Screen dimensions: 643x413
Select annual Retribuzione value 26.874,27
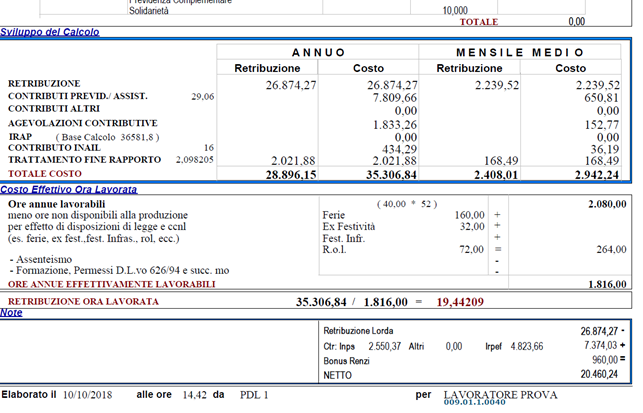tap(291, 85)
